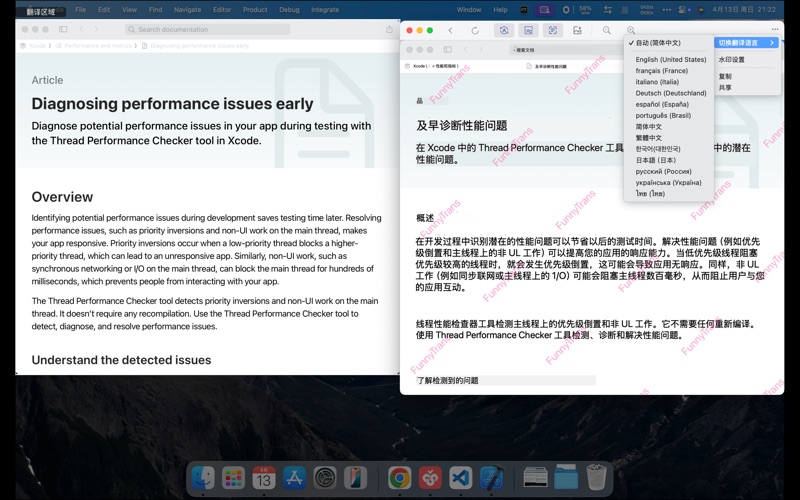The width and height of the screenshot is (800, 500).
Task: Open the Find menu
Action: 156,10
